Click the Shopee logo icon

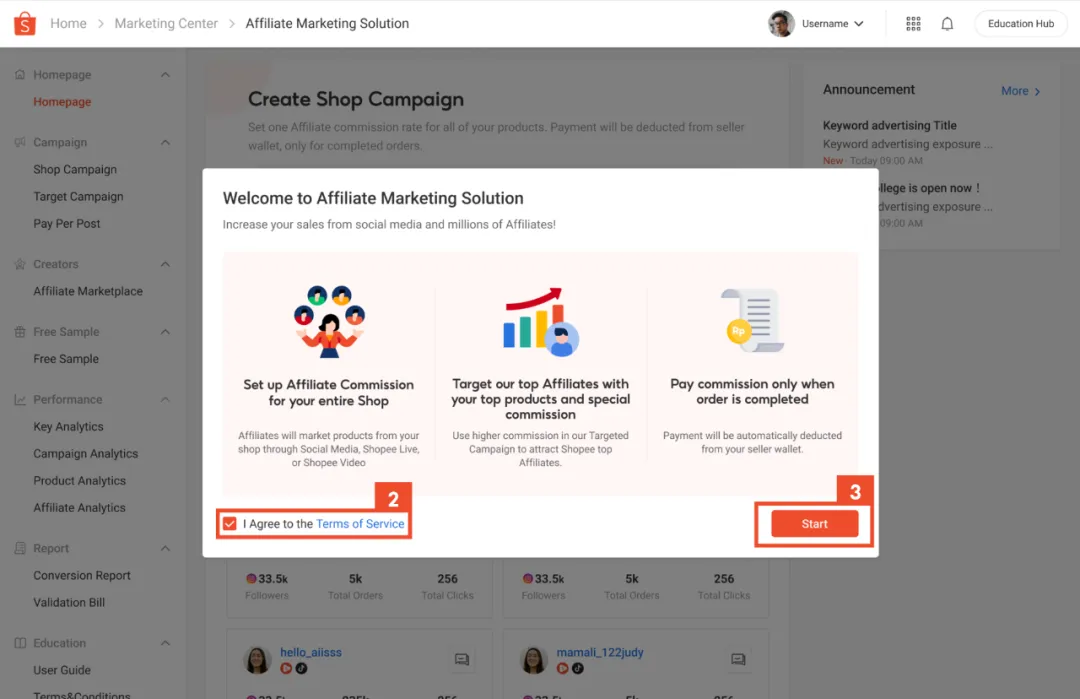point(25,23)
